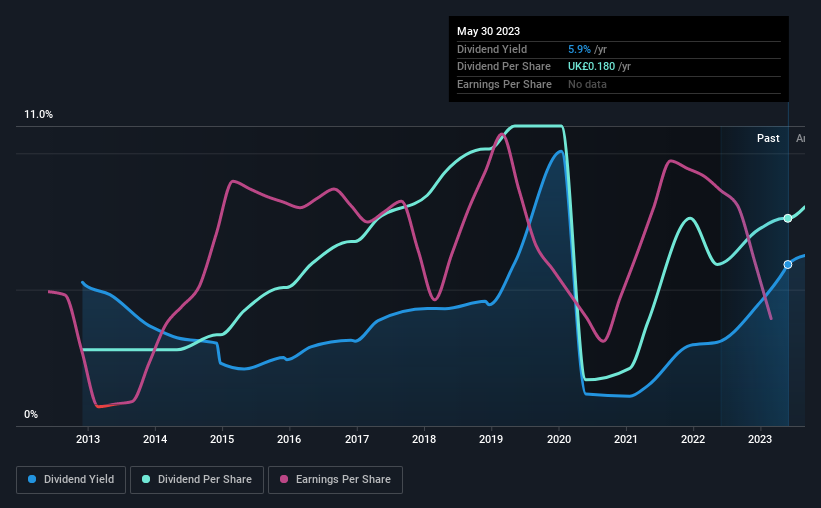Click the May 30 2023 tooltip date heading
821x508 pixels.
(x=489, y=31)
